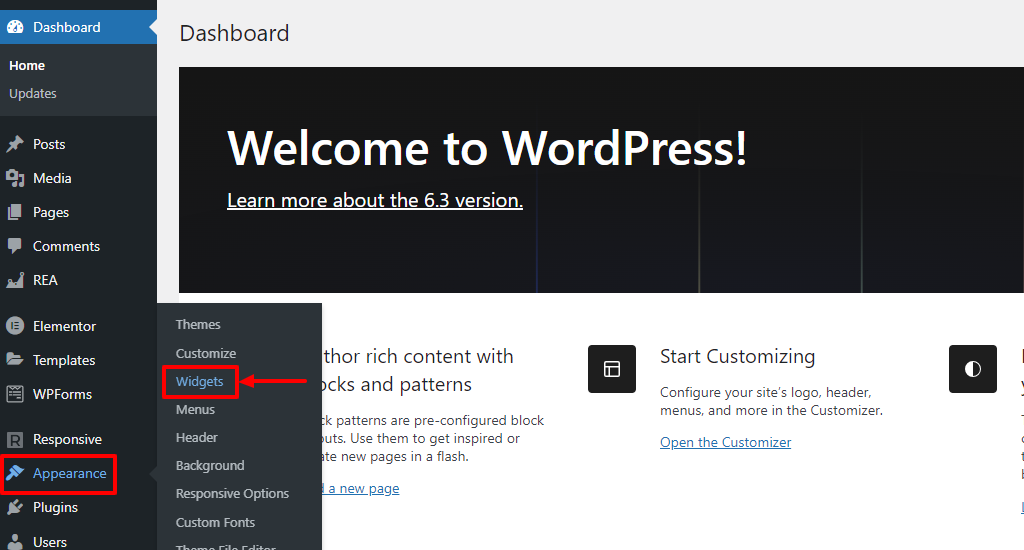Click the Welcome to WordPress! heading
Image resolution: width=1024 pixels, height=550 pixels.
(x=487, y=148)
